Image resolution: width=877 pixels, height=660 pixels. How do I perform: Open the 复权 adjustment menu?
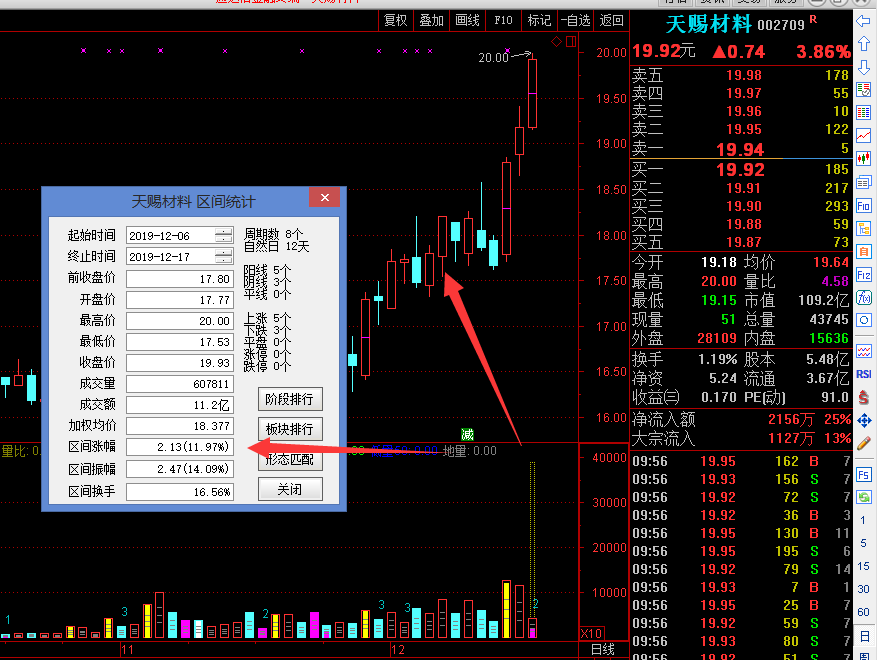point(395,20)
